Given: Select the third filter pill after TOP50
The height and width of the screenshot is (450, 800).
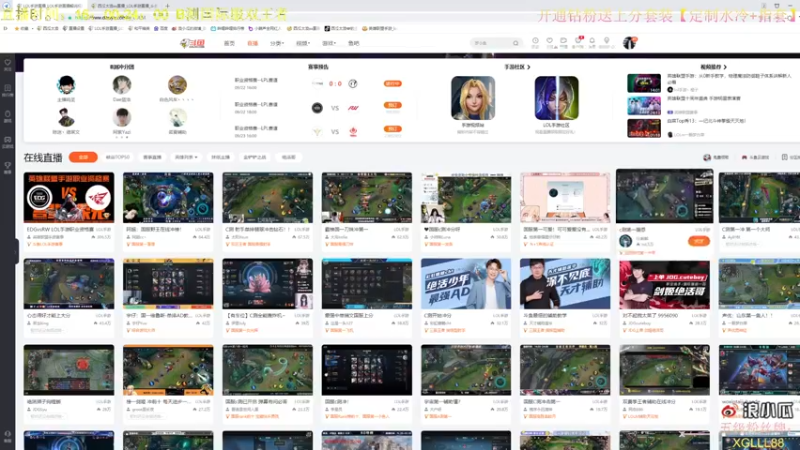Looking at the screenshot, I should point(152,157).
